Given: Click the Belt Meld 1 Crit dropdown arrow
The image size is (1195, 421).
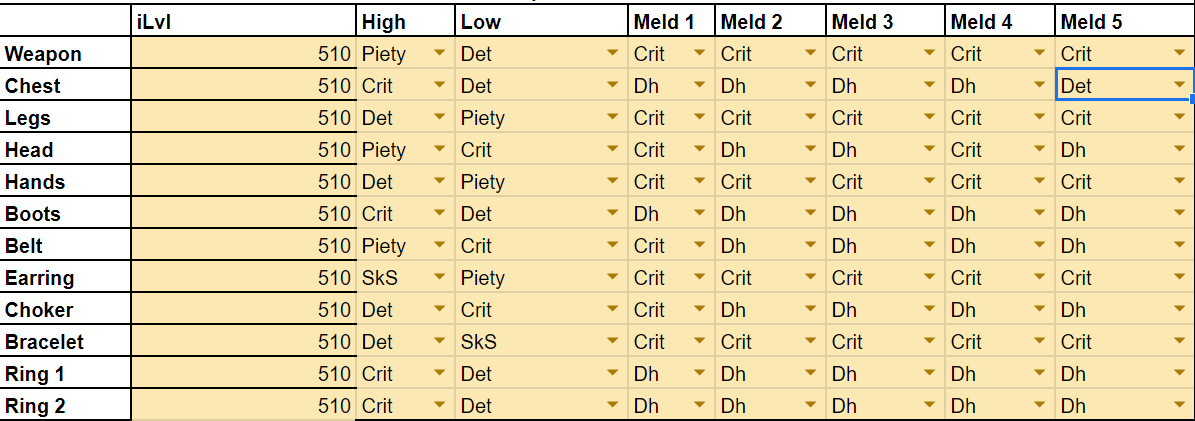Looking at the screenshot, I should [701, 246].
